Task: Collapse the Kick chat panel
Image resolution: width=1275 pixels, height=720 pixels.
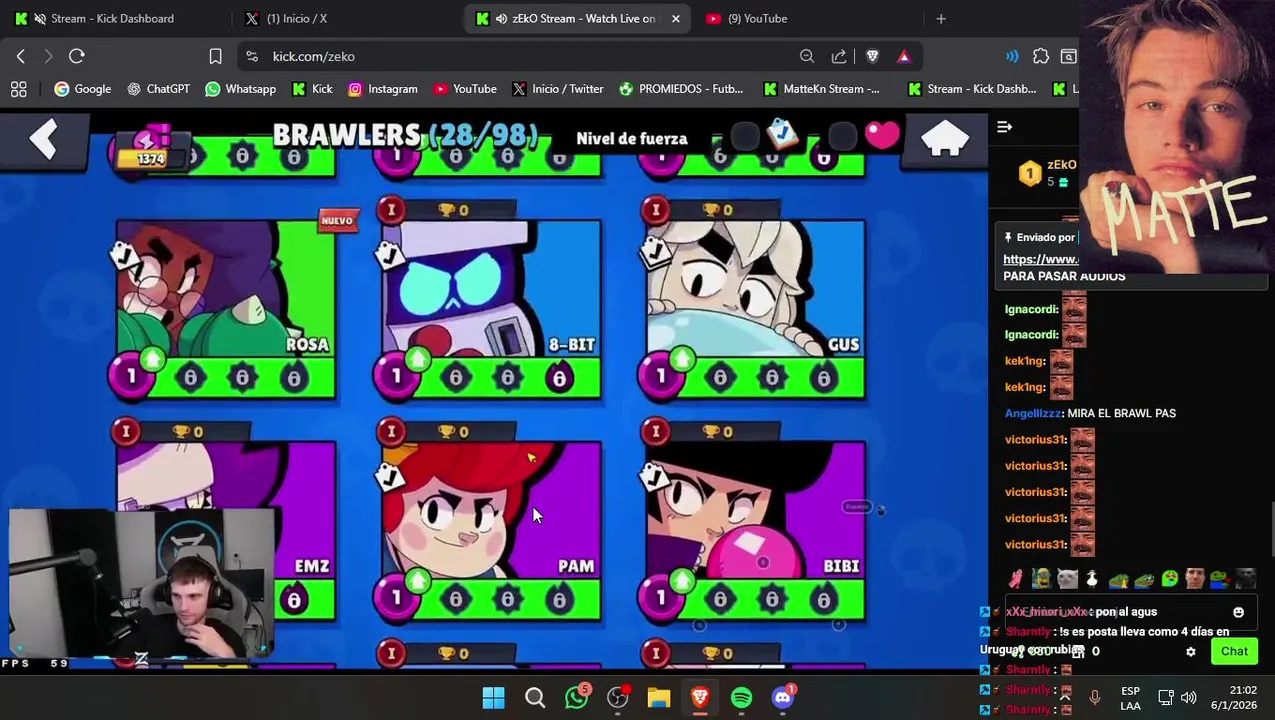Action: click(x=1005, y=127)
